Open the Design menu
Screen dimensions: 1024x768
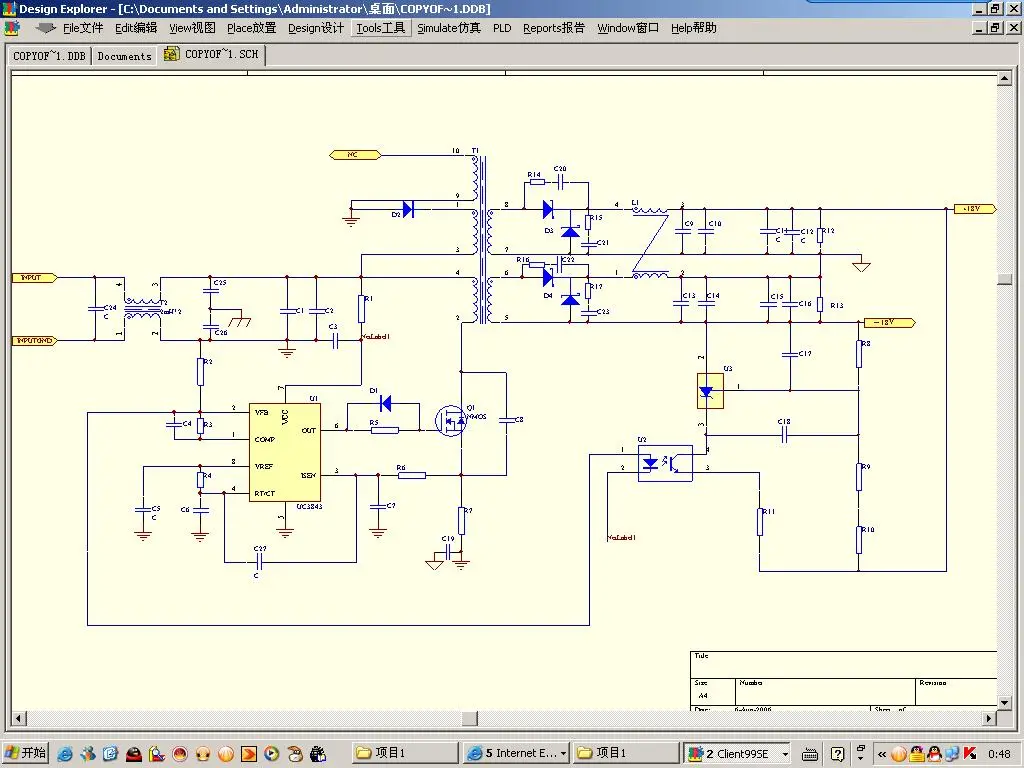[315, 28]
